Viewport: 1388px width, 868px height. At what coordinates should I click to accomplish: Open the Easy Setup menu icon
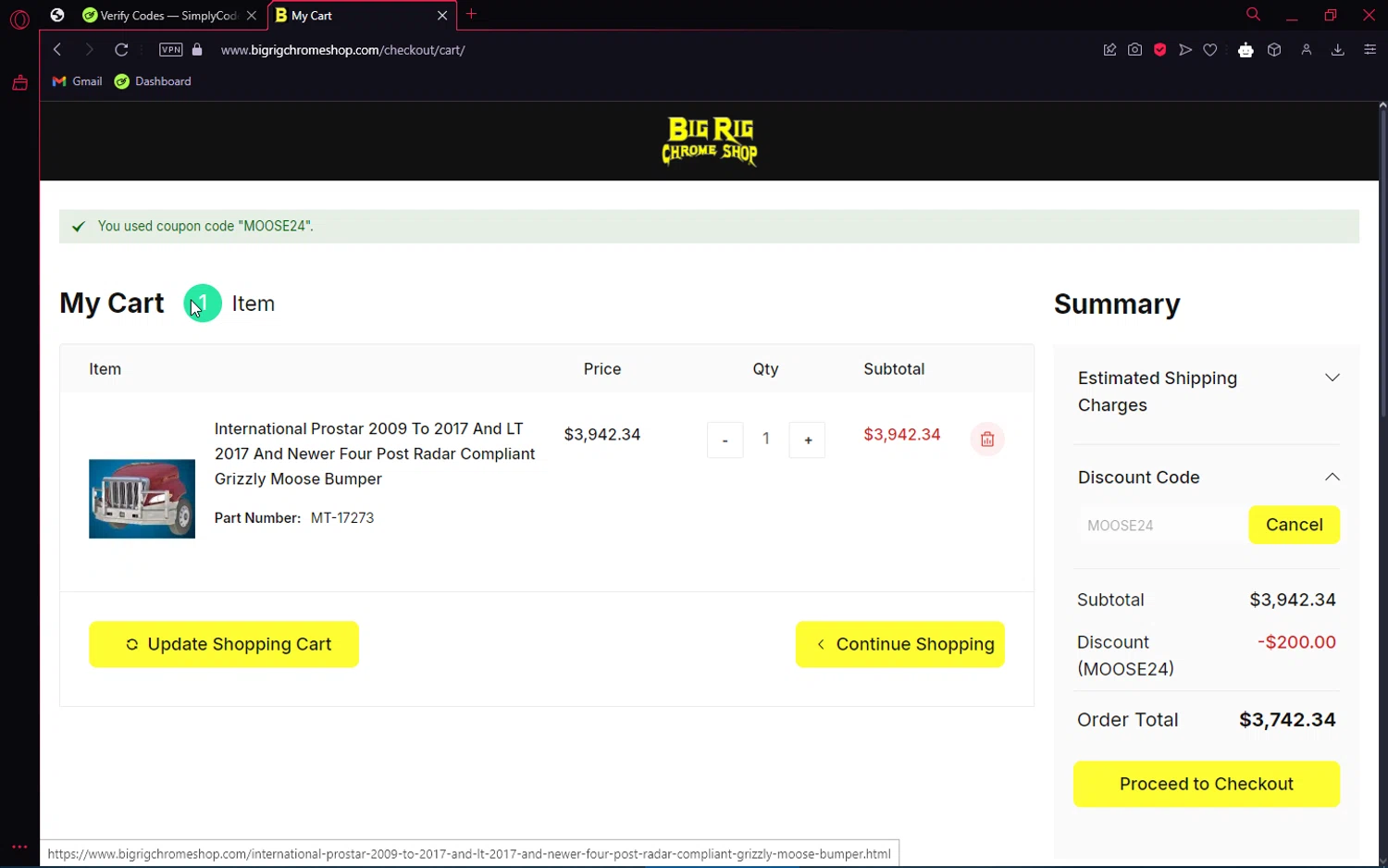(1370, 50)
